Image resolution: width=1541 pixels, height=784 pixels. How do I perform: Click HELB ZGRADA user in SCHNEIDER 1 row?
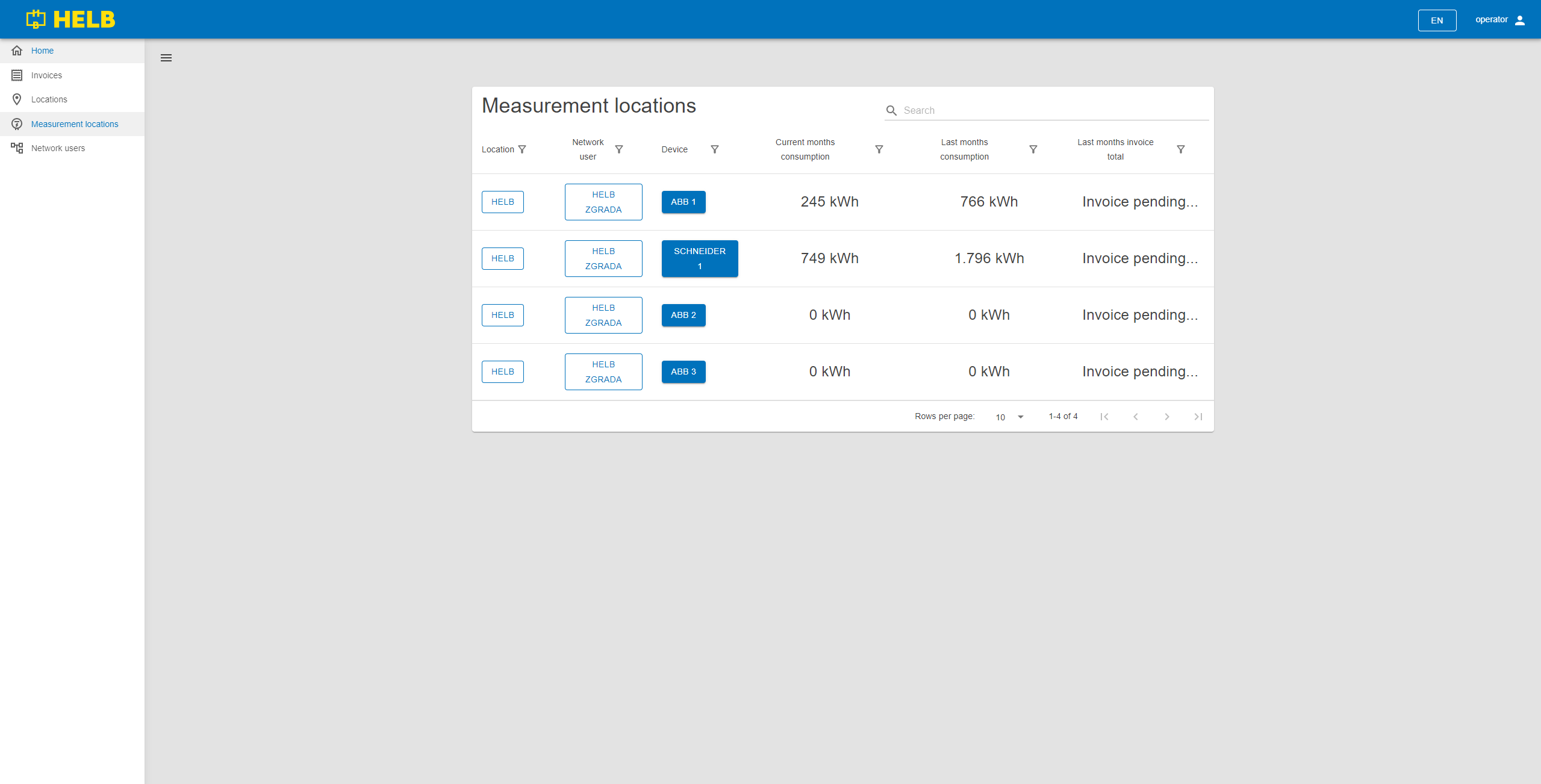click(603, 258)
